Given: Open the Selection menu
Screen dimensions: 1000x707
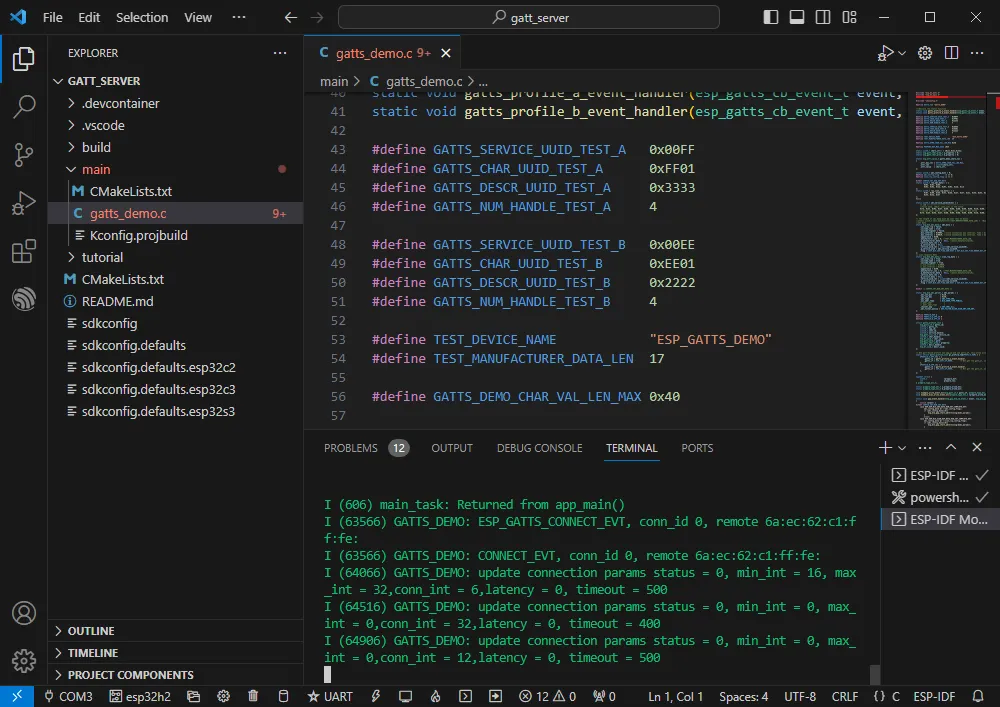Looking at the screenshot, I should click(142, 17).
